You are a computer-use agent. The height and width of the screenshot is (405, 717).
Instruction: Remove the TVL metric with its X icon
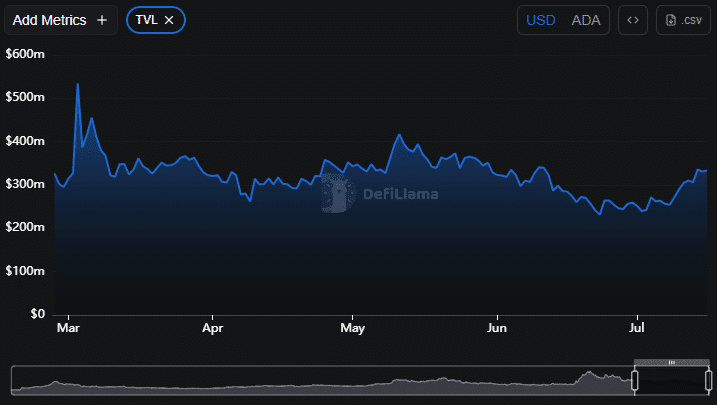(169, 20)
